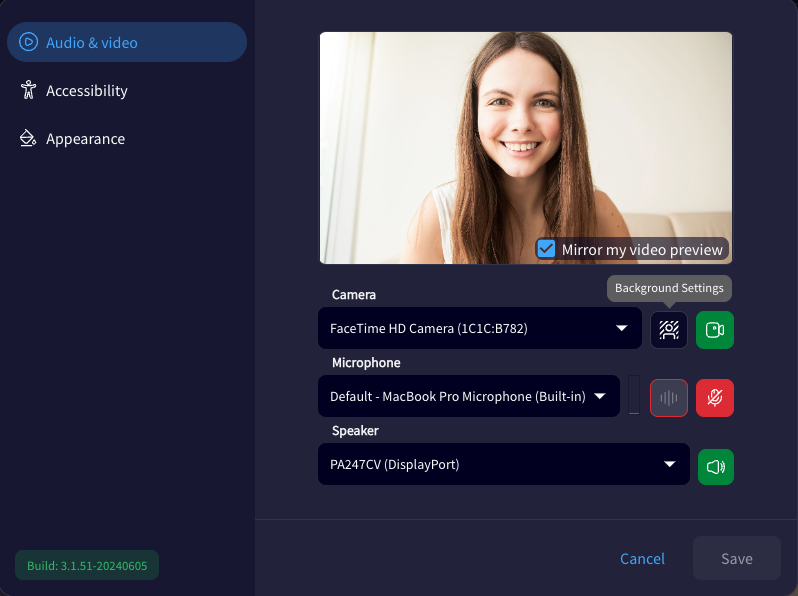798x596 pixels.
Task: Open the Audio & video settings tab
Action: pyautogui.click(x=127, y=42)
